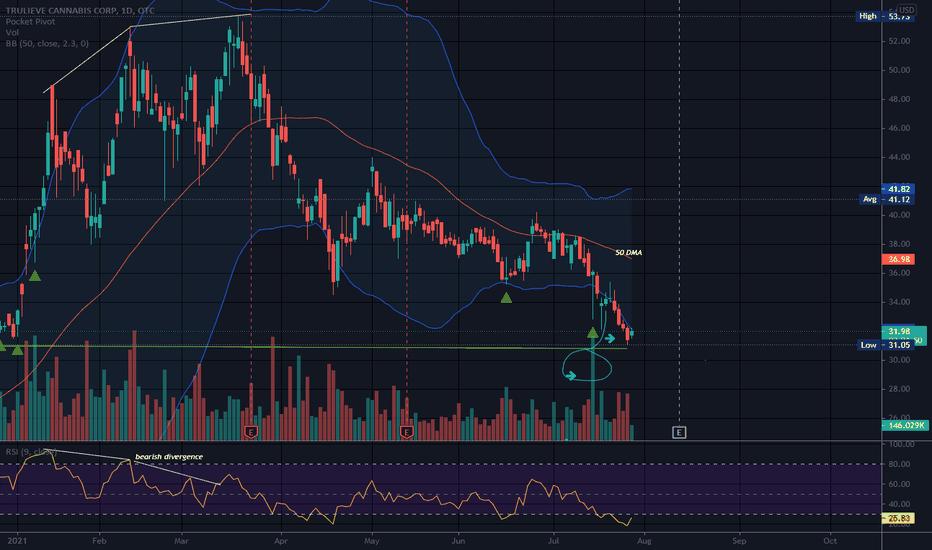Select the pocket pivot triangle at early January 2021

17,350
